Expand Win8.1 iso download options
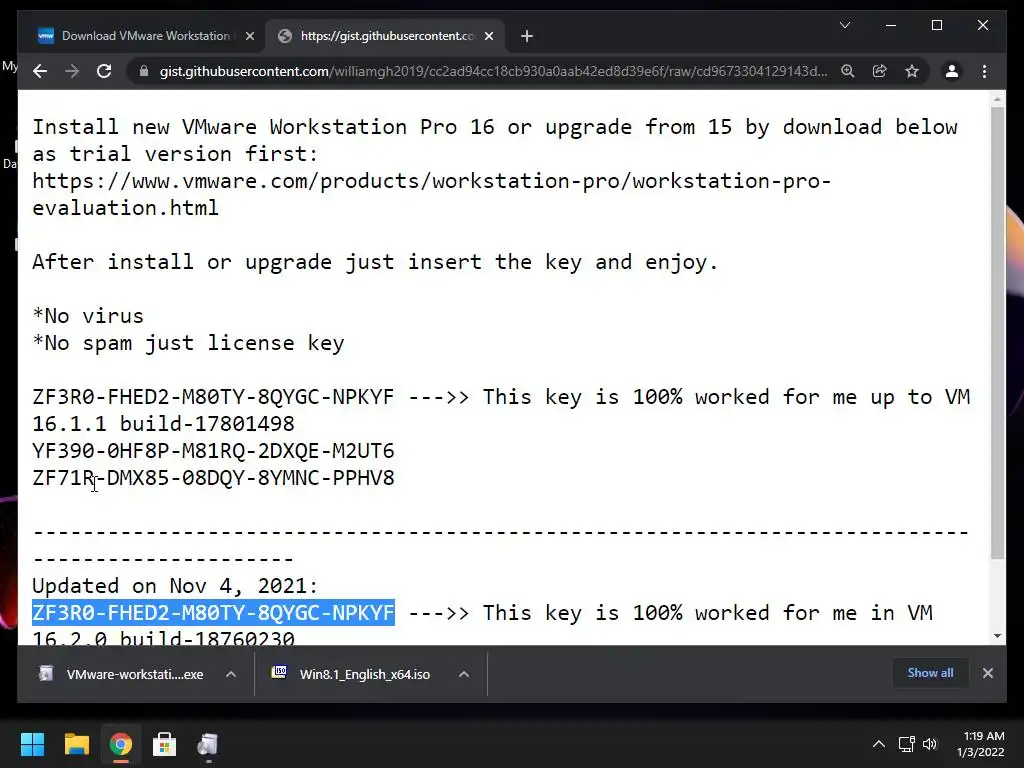1024x768 pixels. point(464,674)
